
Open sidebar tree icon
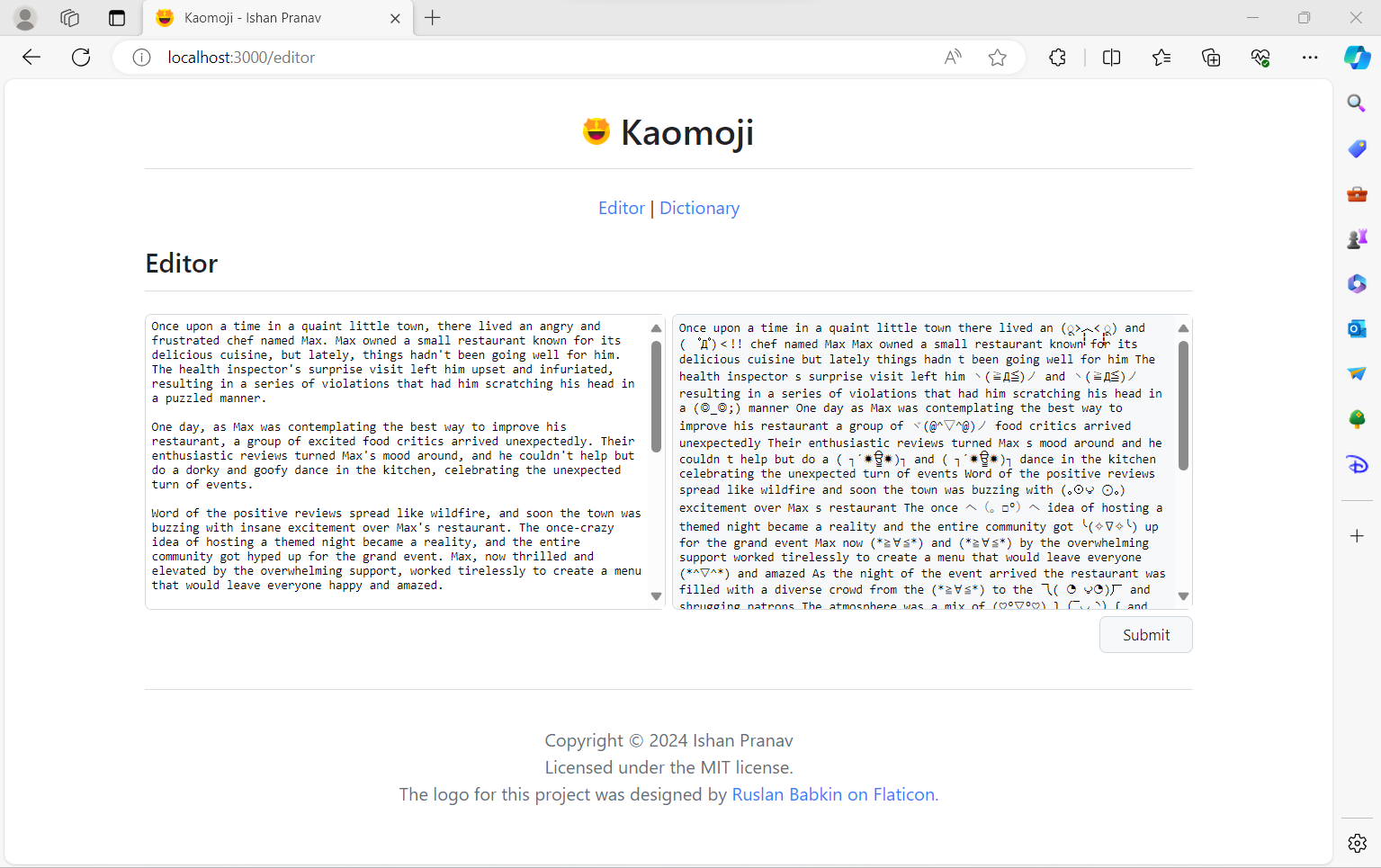coord(1357,419)
